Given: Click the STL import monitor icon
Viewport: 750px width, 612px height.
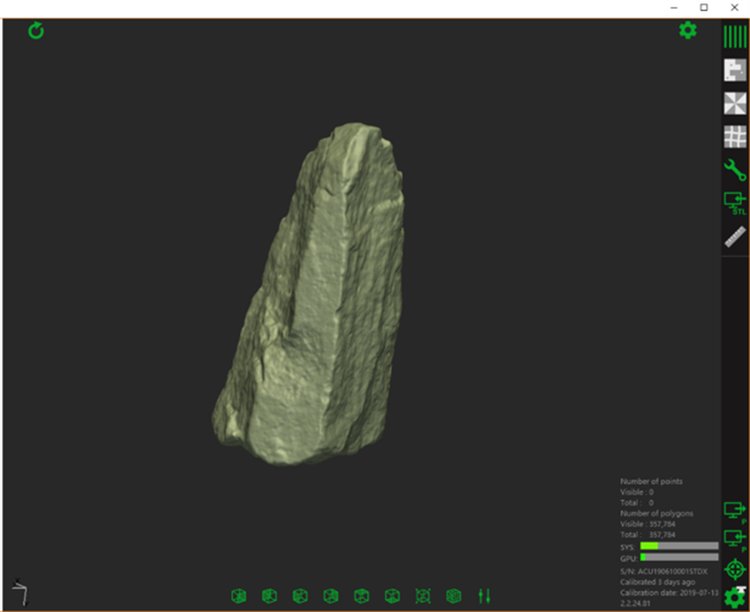Looking at the screenshot, I should [735, 203].
